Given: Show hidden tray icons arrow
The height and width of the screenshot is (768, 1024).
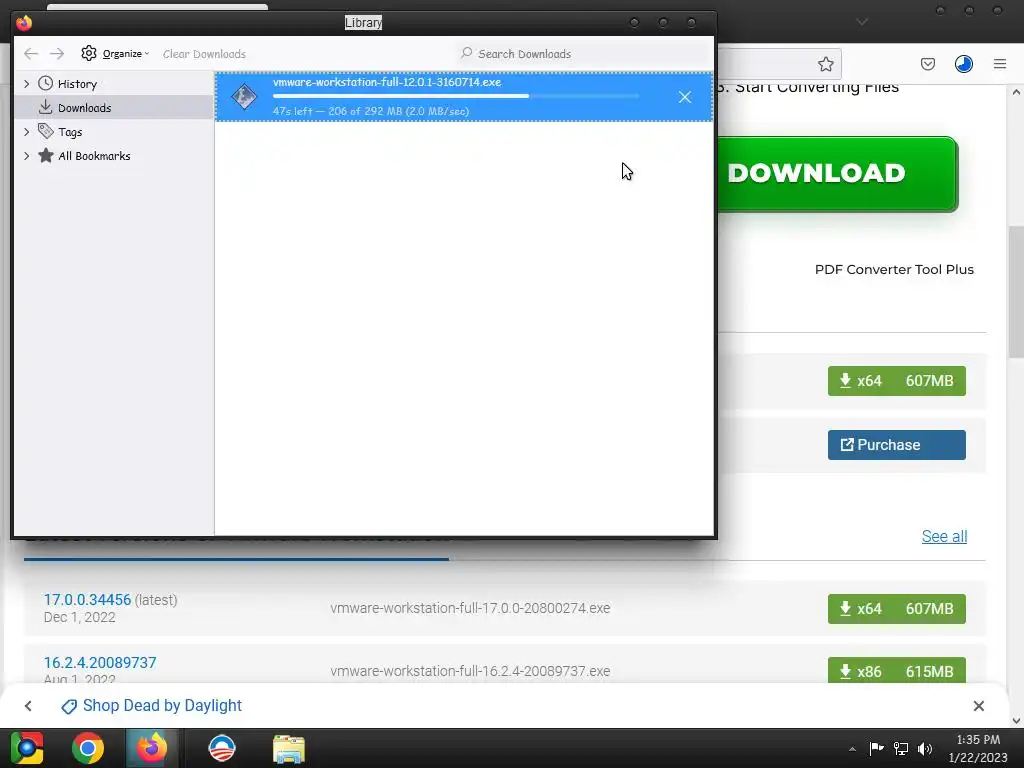Looking at the screenshot, I should pyautogui.click(x=852, y=749).
